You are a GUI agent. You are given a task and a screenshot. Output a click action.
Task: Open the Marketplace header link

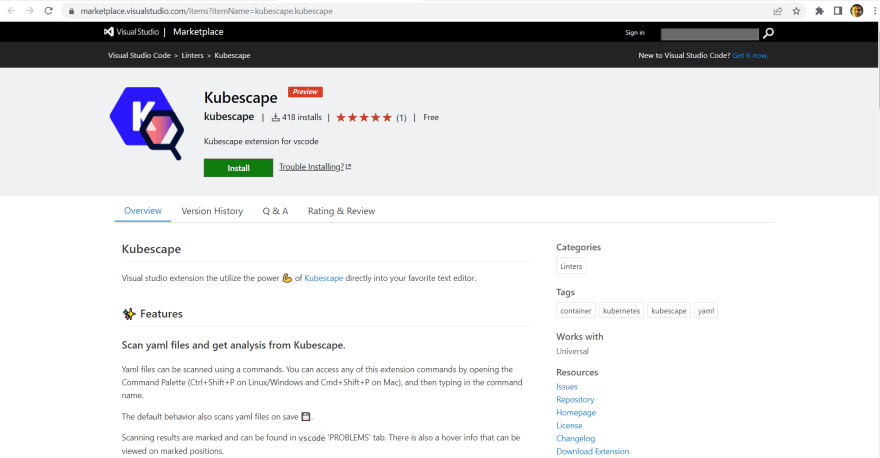(198, 32)
